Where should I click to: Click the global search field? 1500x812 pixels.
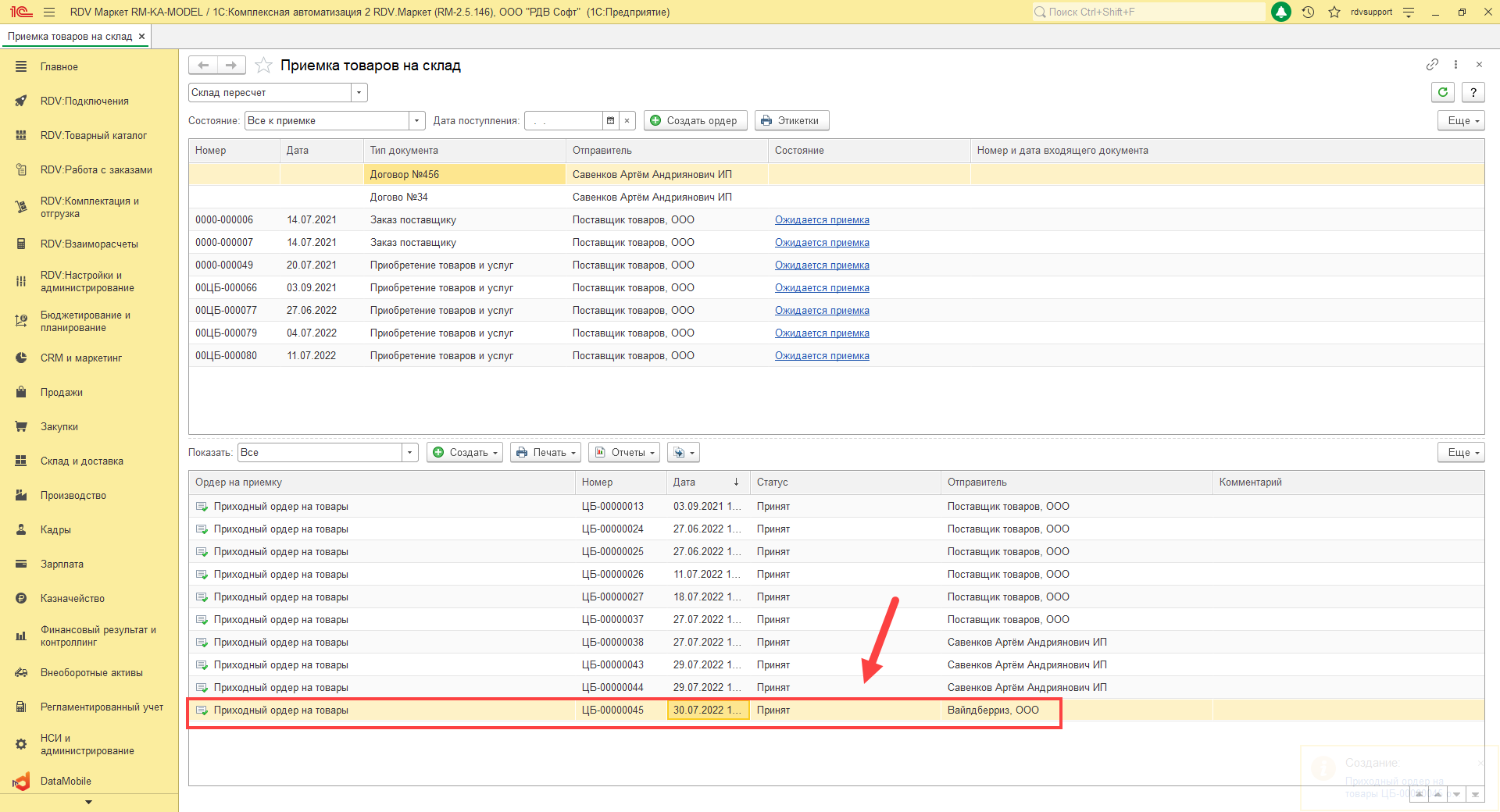[1148, 12]
